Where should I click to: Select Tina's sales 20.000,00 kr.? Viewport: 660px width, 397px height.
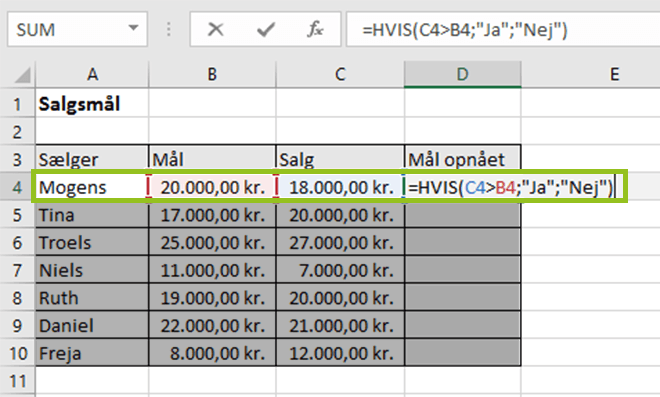click(340, 215)
